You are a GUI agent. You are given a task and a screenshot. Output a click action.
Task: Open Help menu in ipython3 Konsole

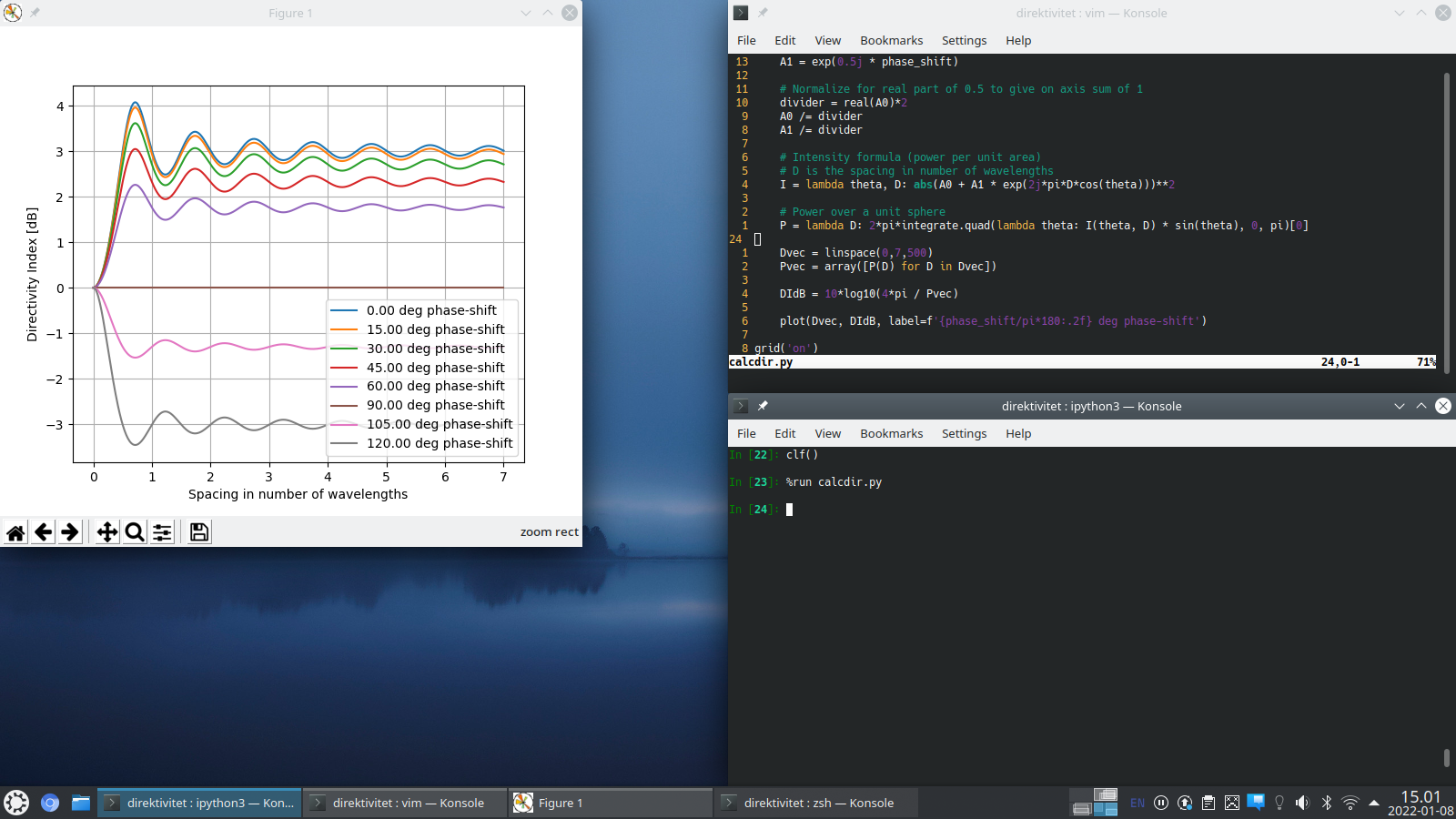tap(1018, 433)
